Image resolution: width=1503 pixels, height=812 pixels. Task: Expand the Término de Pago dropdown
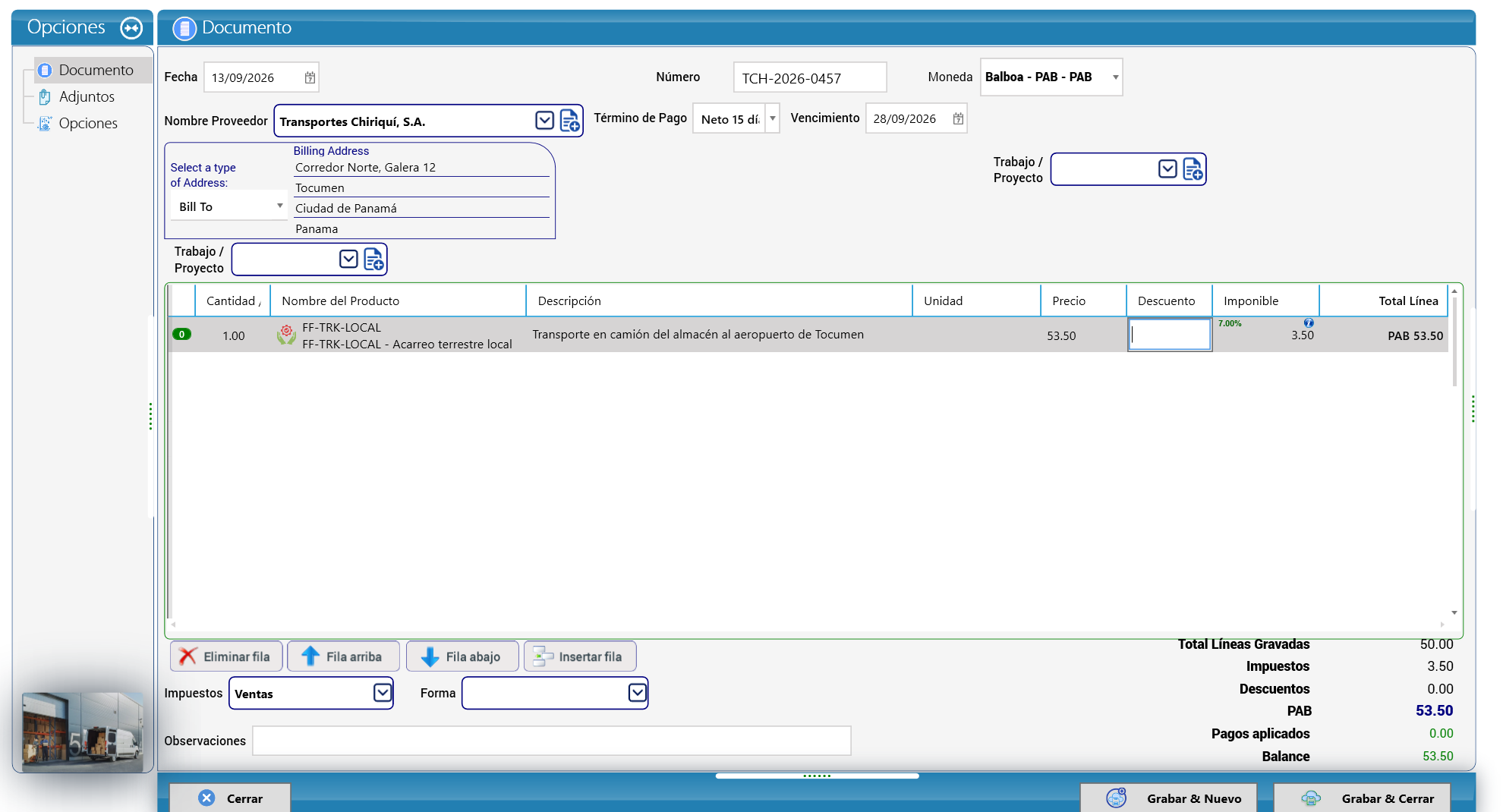click(772, 118)
